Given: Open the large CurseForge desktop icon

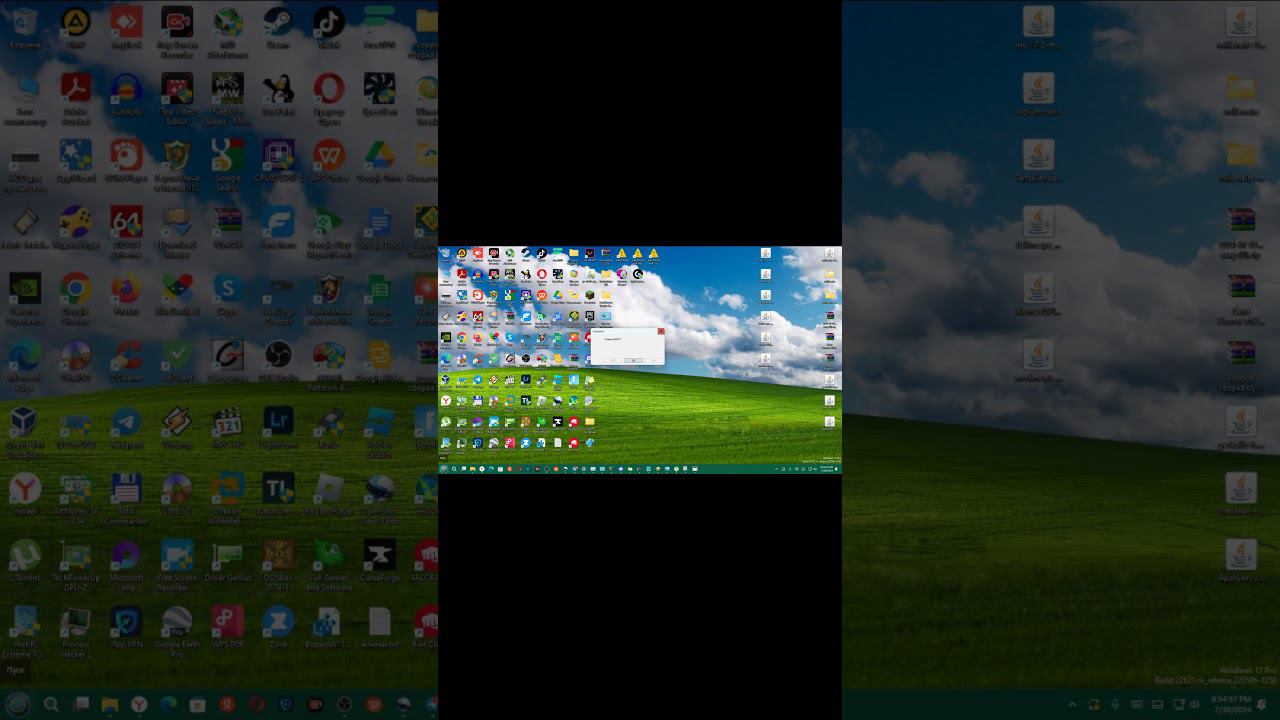Looking at the screenshot, I should 379,556.
